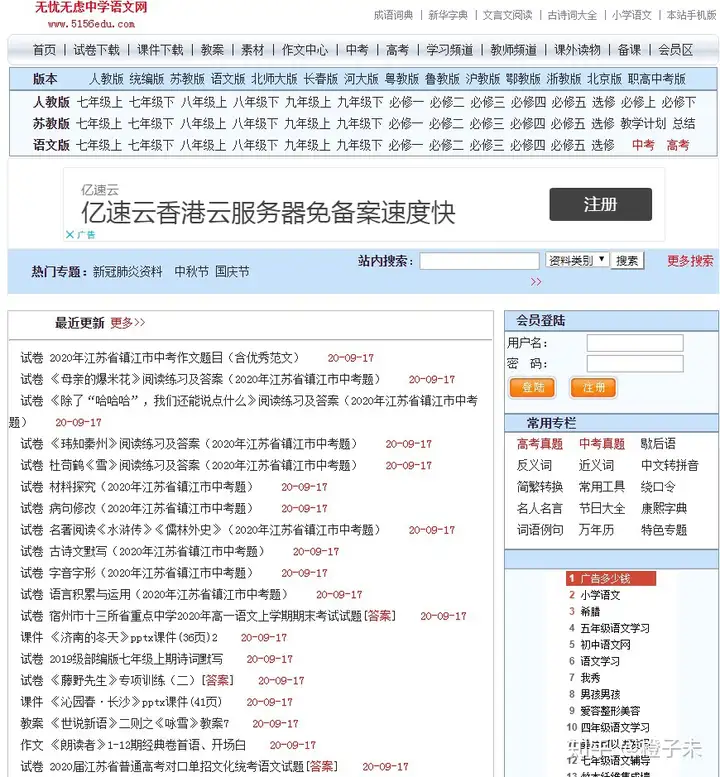Open 简繁转换 in 常用专栏
This screenshot has width=720, height=777.
pos(540,487)
